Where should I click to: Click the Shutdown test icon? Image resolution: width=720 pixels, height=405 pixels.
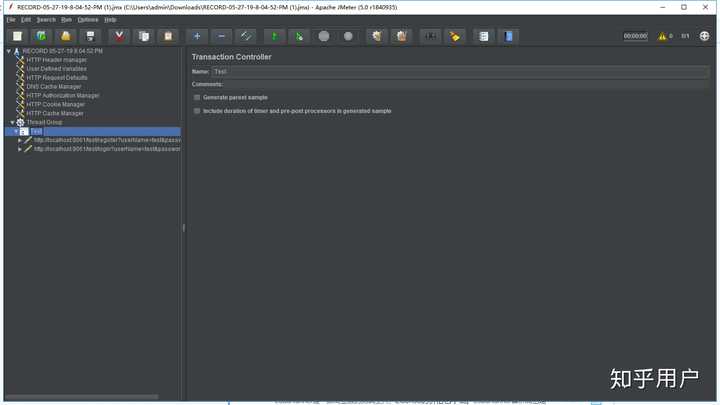[x=348, y=36]
